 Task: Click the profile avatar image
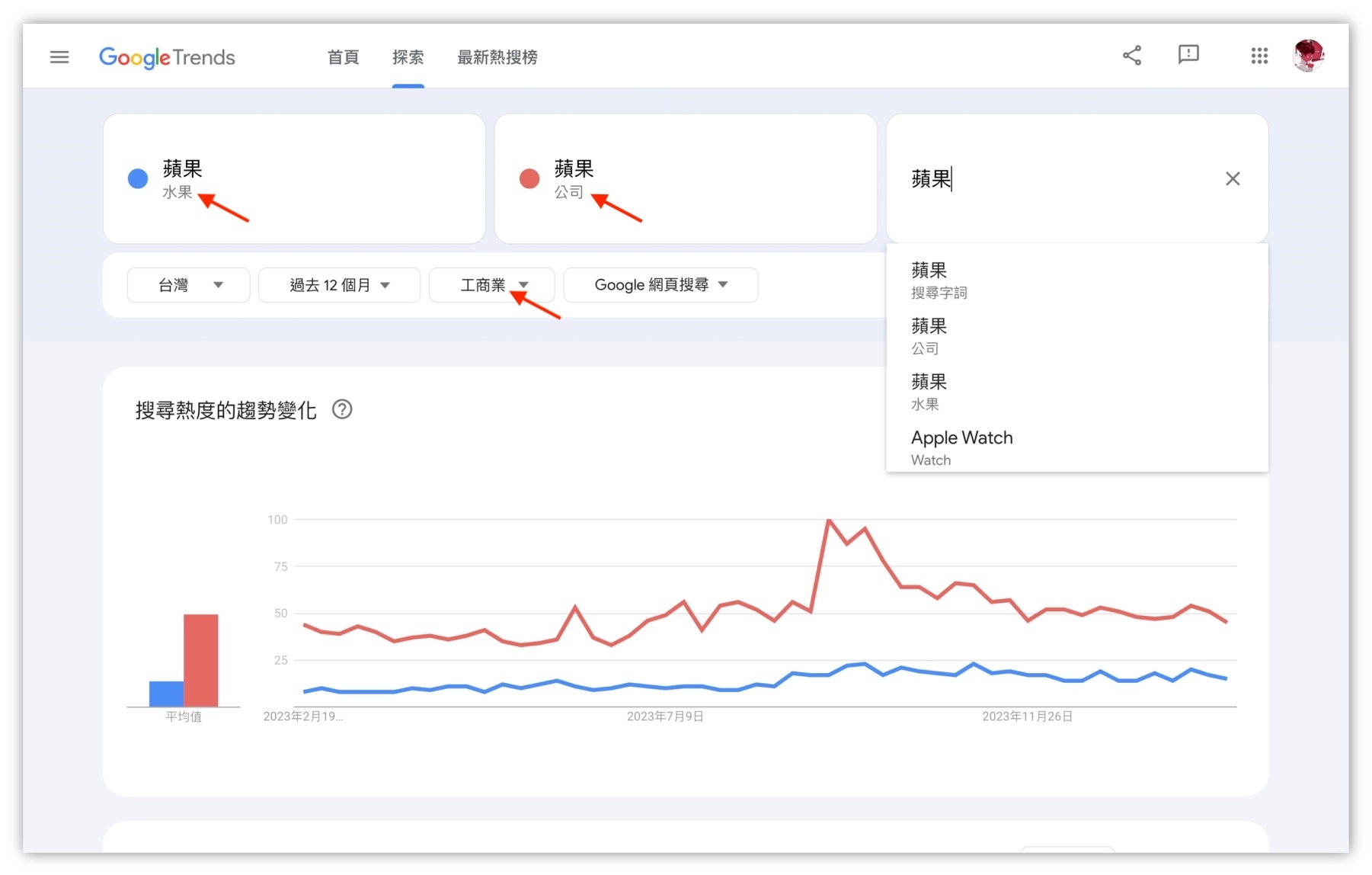[x=1310, y=55]
